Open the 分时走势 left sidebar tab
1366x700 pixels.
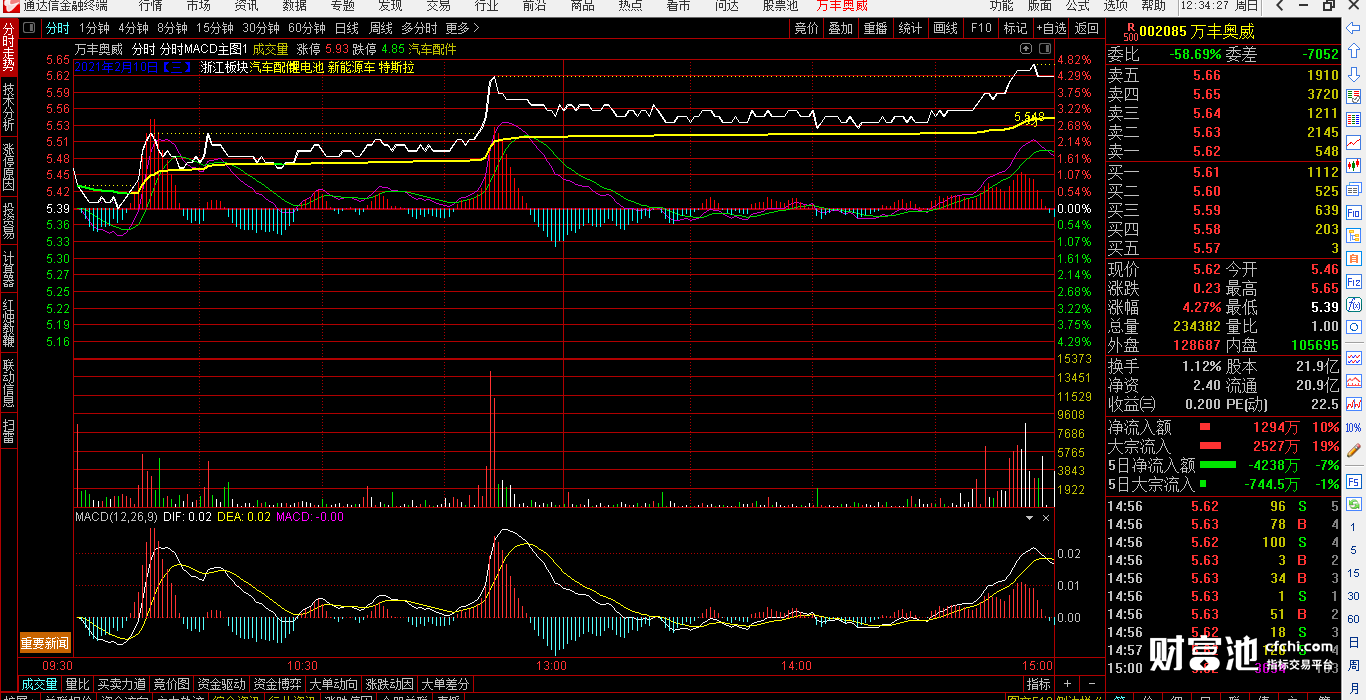(8, 48)
